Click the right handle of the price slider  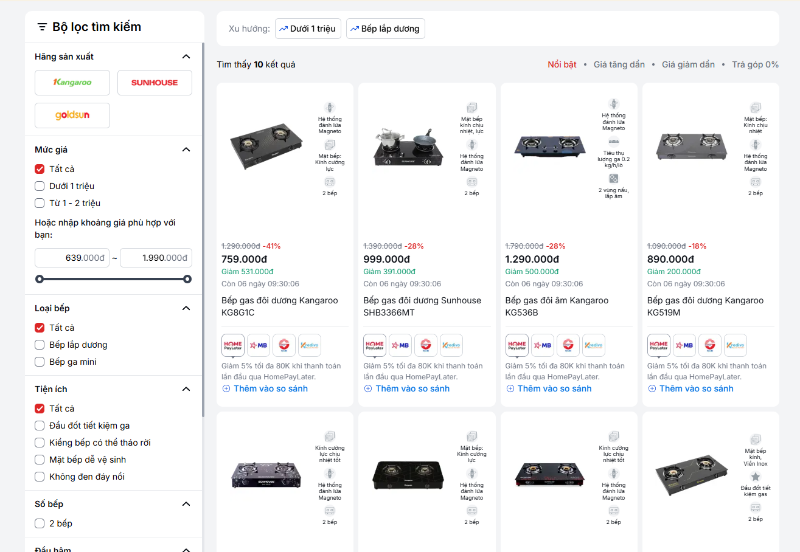tap(187, 279)
